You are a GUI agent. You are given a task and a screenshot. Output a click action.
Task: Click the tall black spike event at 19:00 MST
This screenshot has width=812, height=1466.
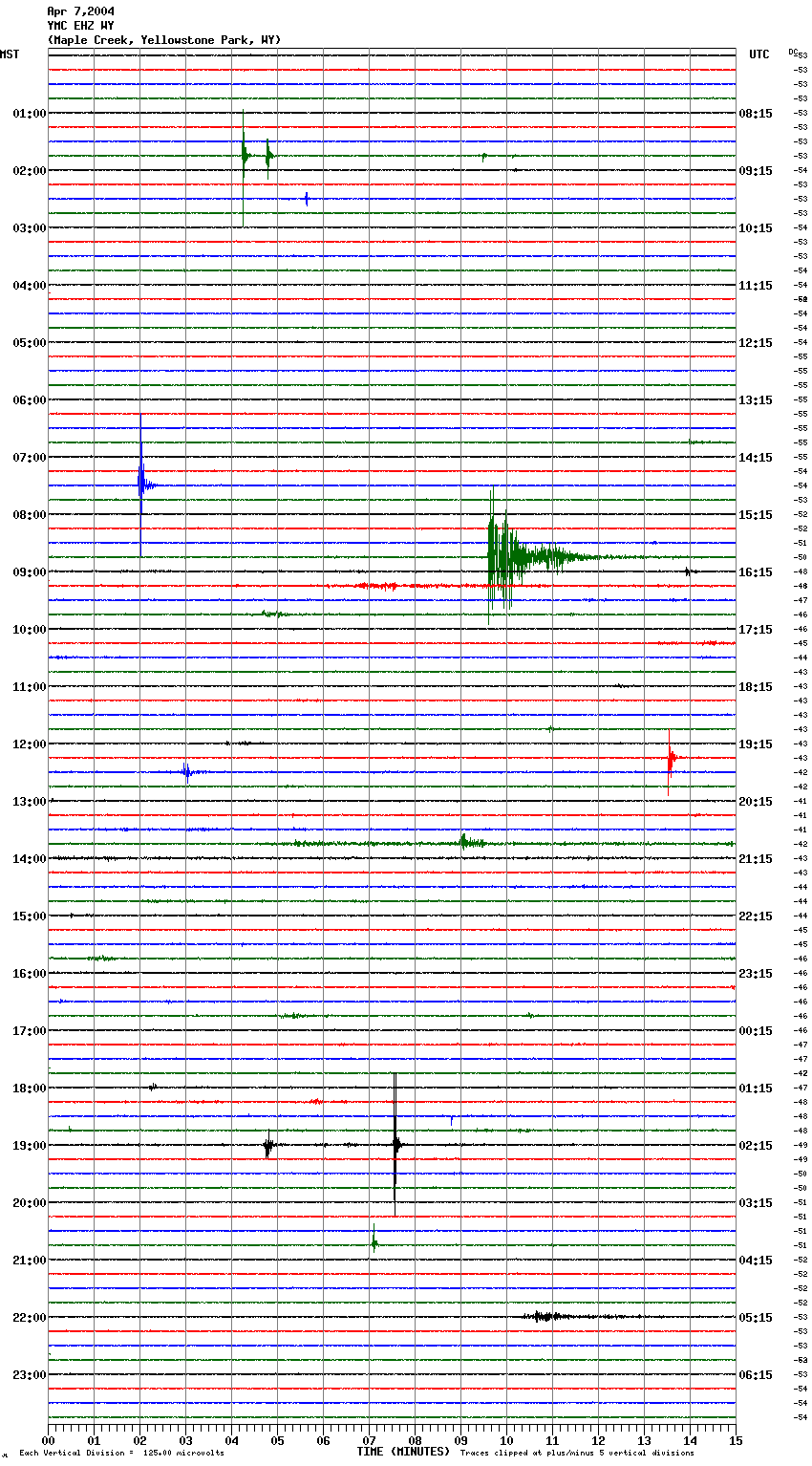[x=395, y=1145]
